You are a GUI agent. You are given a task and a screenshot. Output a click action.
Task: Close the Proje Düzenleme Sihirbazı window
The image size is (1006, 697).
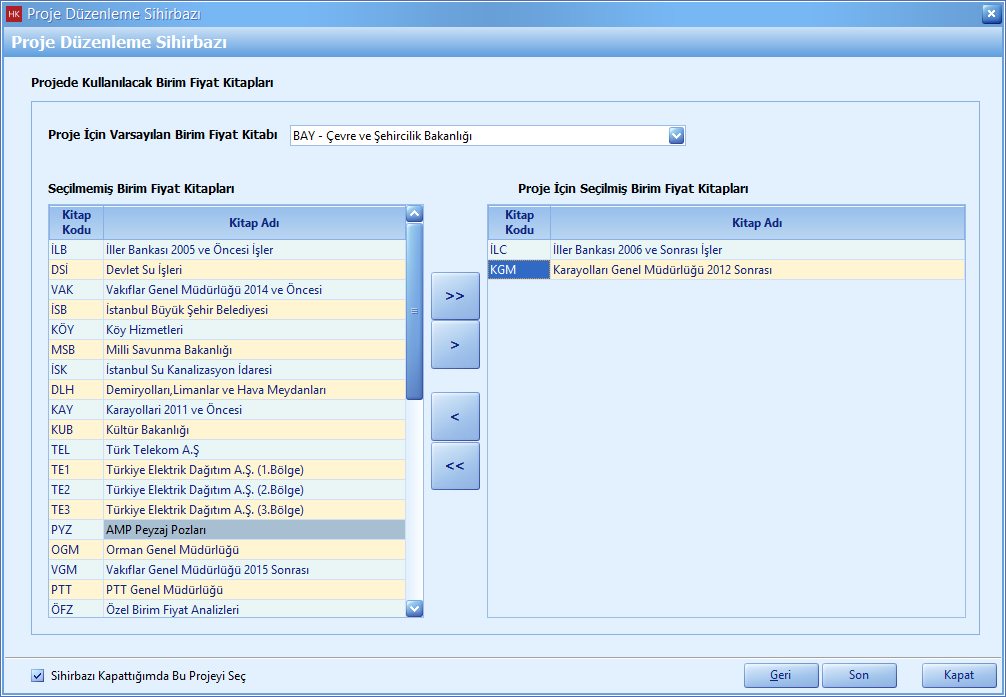point(990,13)
